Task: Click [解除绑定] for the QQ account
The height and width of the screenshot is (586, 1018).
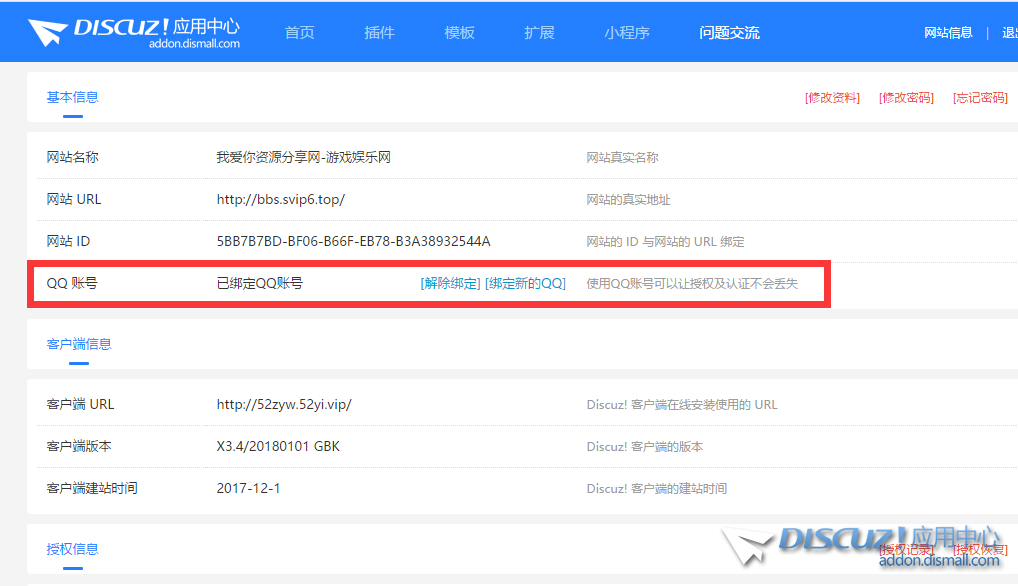Action: [x=451, y=284]
